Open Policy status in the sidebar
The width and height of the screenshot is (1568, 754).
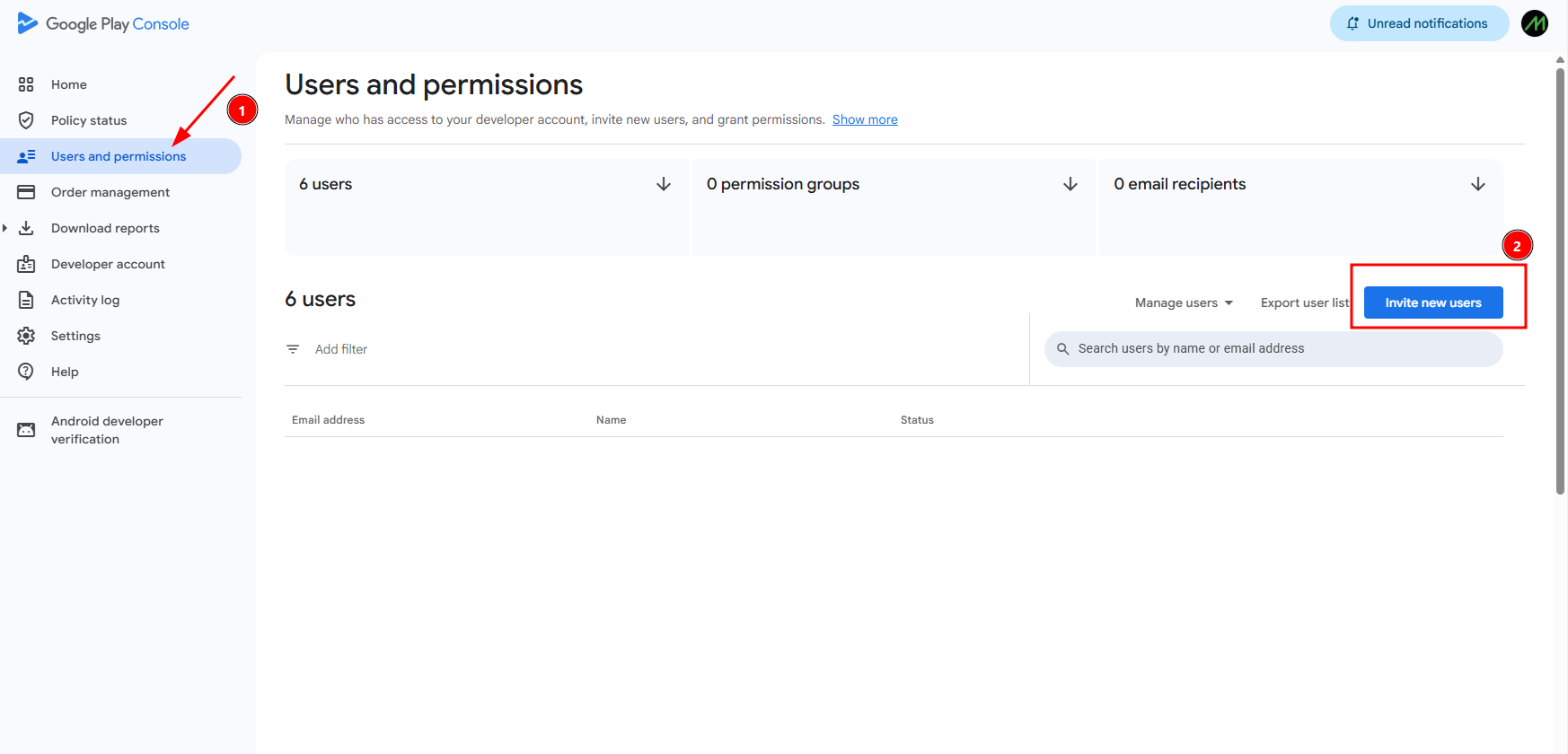click(121, 120)
